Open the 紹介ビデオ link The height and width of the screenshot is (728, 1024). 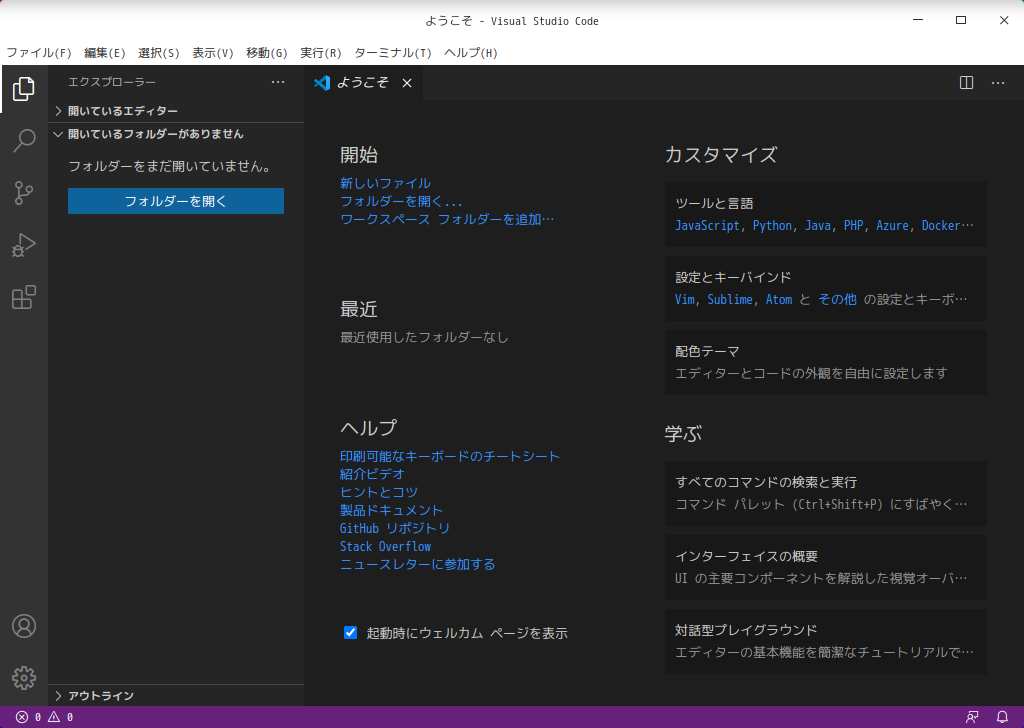[x=372, y=474]
